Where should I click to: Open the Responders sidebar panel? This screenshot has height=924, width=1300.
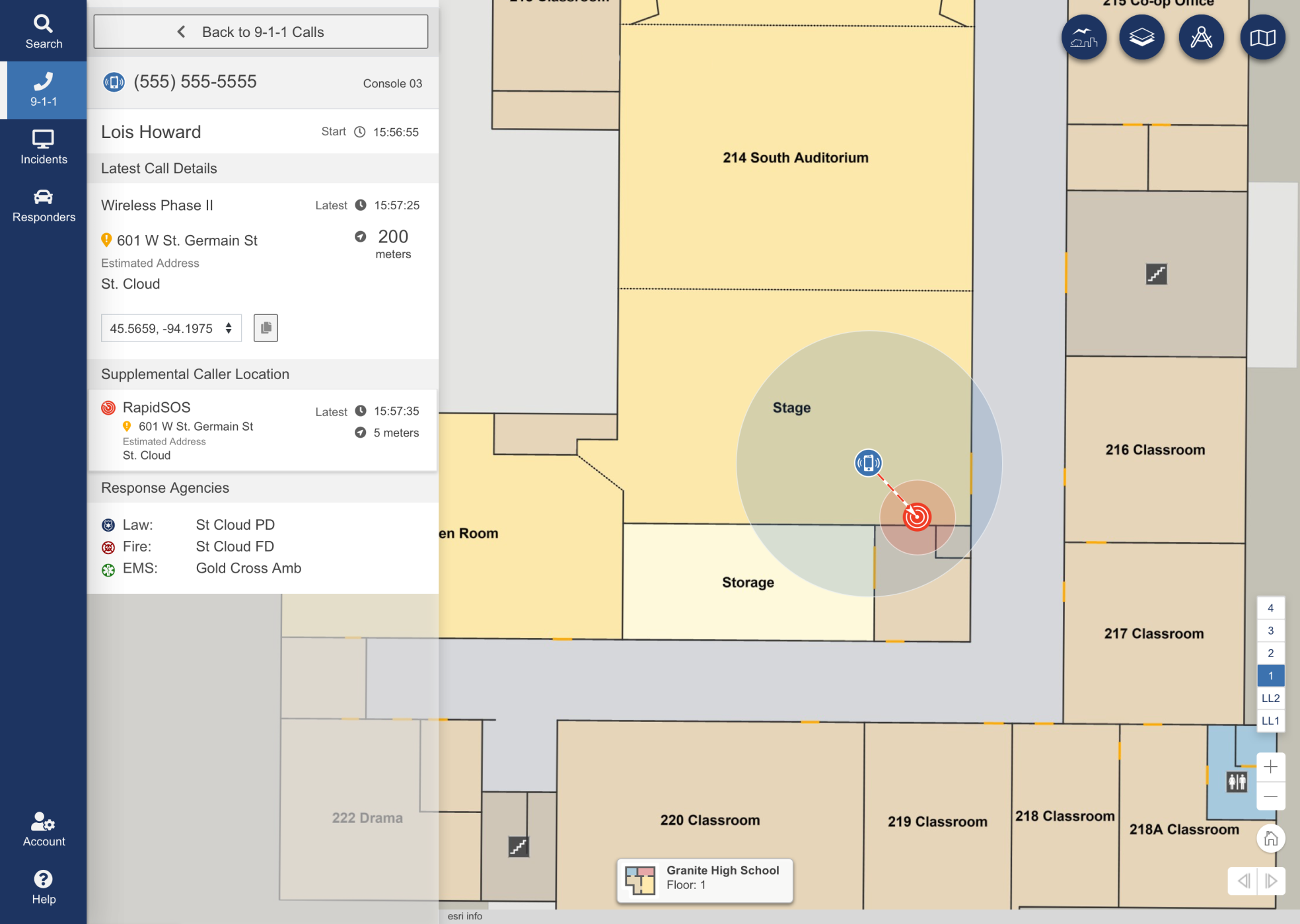(x=44, y=205)
